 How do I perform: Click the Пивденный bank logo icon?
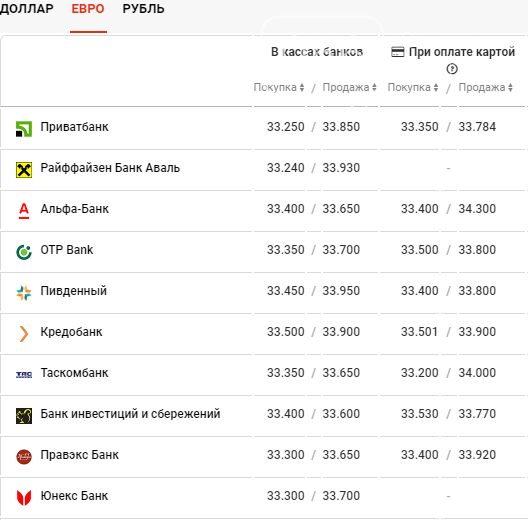pos(24,293)
